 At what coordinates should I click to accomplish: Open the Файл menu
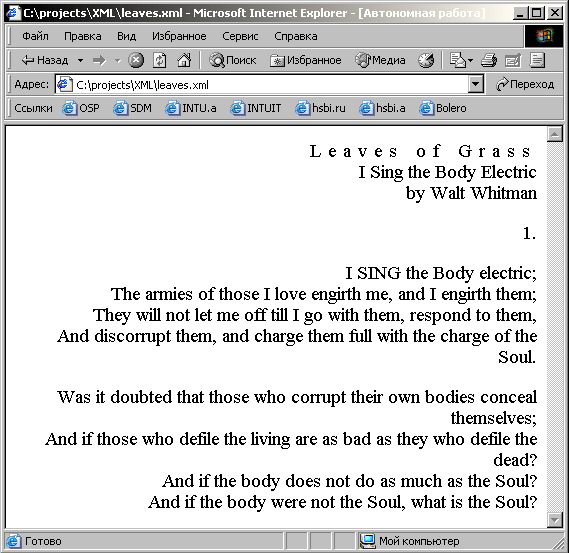35,36
